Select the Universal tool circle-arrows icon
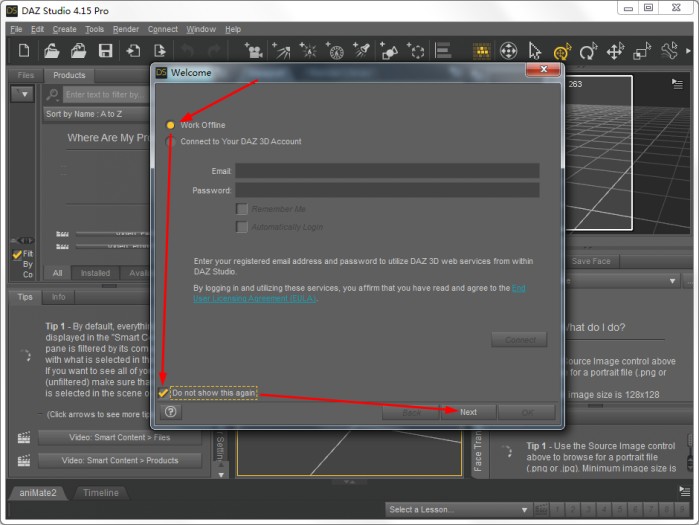Screen dimensions: 699x525 tap(508, 51)
